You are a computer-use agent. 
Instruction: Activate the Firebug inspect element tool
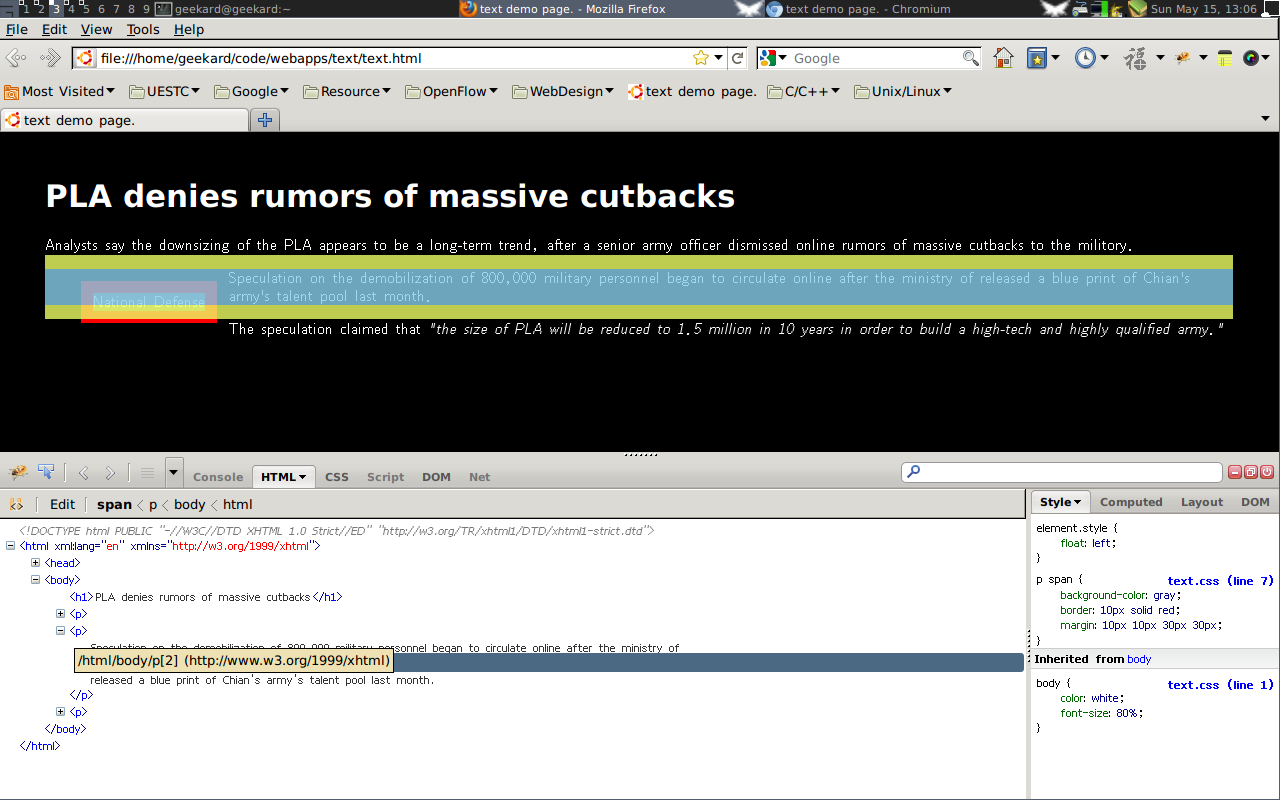coord(46,473)
